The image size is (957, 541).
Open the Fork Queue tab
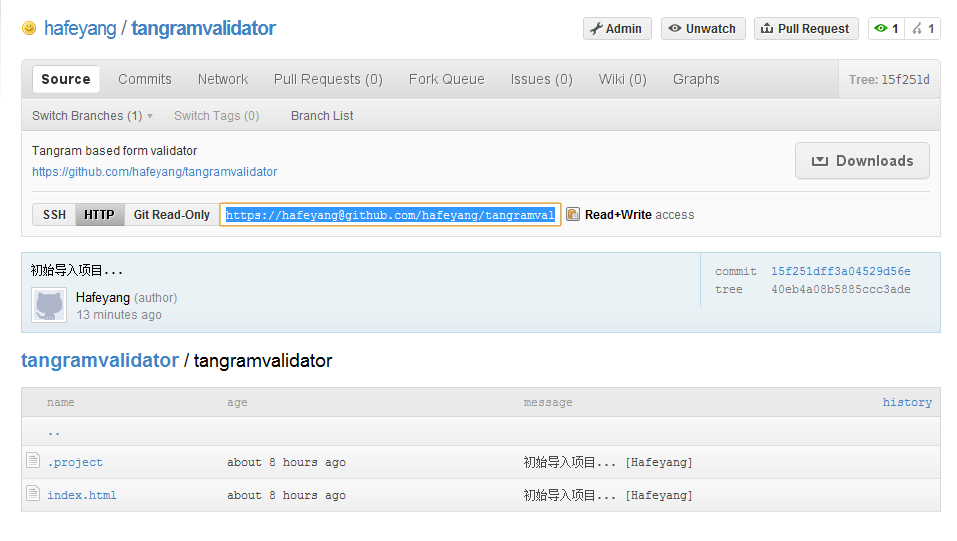(x=447, y=79)
